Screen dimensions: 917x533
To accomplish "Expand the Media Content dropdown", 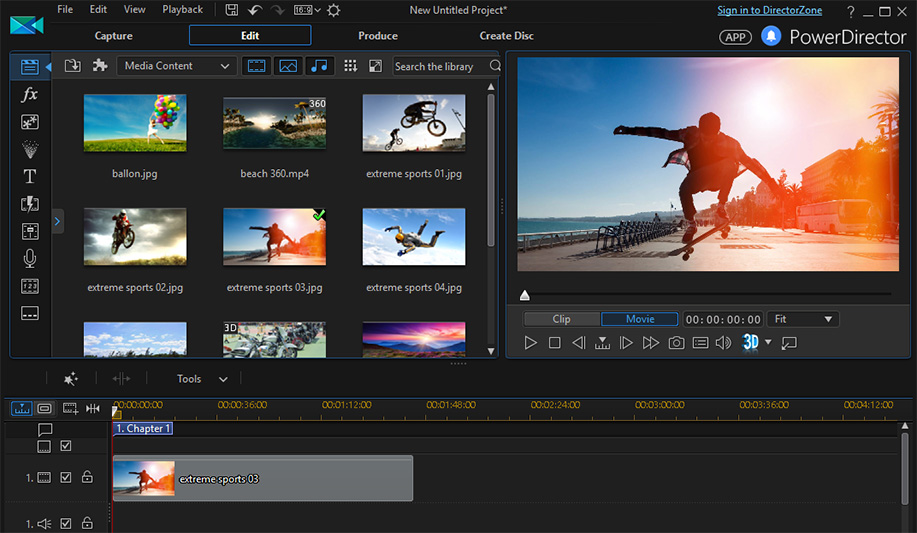I will pos(176,66).
